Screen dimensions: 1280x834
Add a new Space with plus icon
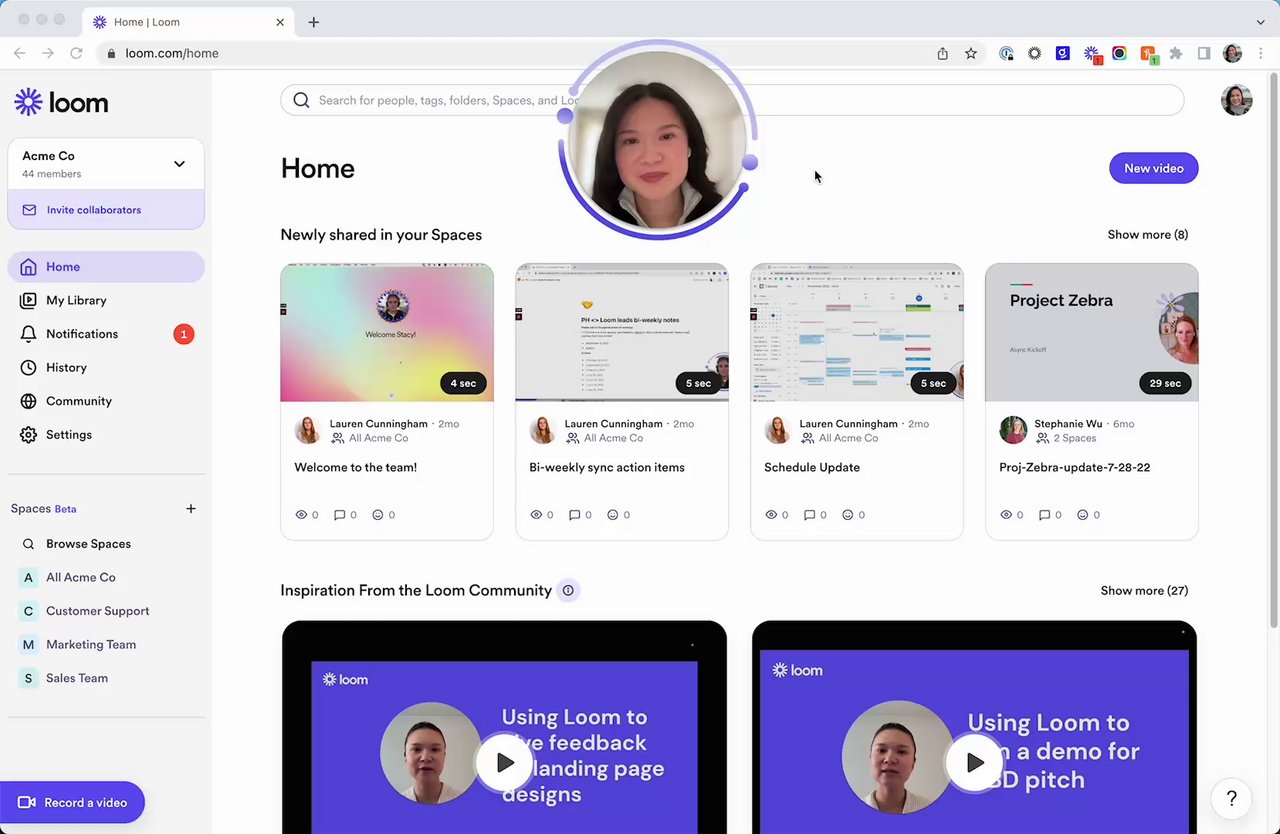(x=191, y=509)
